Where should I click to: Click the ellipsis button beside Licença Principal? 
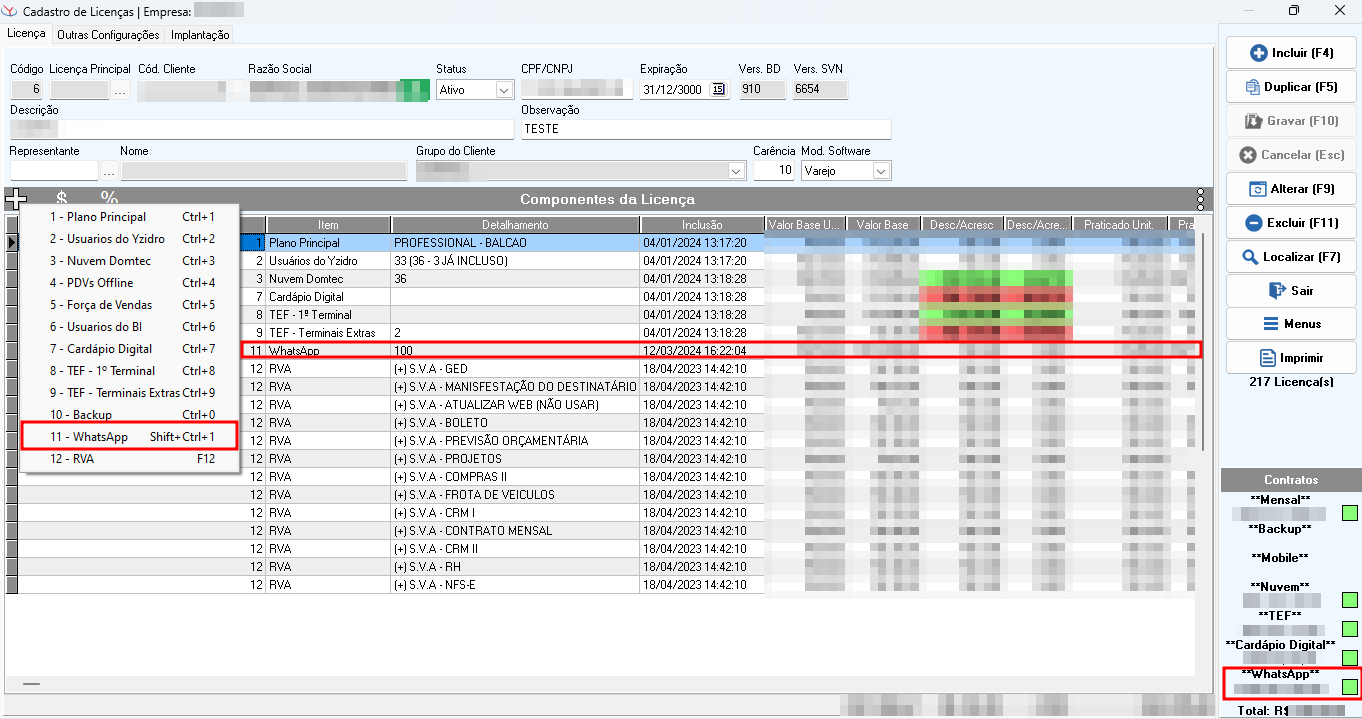pyautogui.click(x=121, y=90)
